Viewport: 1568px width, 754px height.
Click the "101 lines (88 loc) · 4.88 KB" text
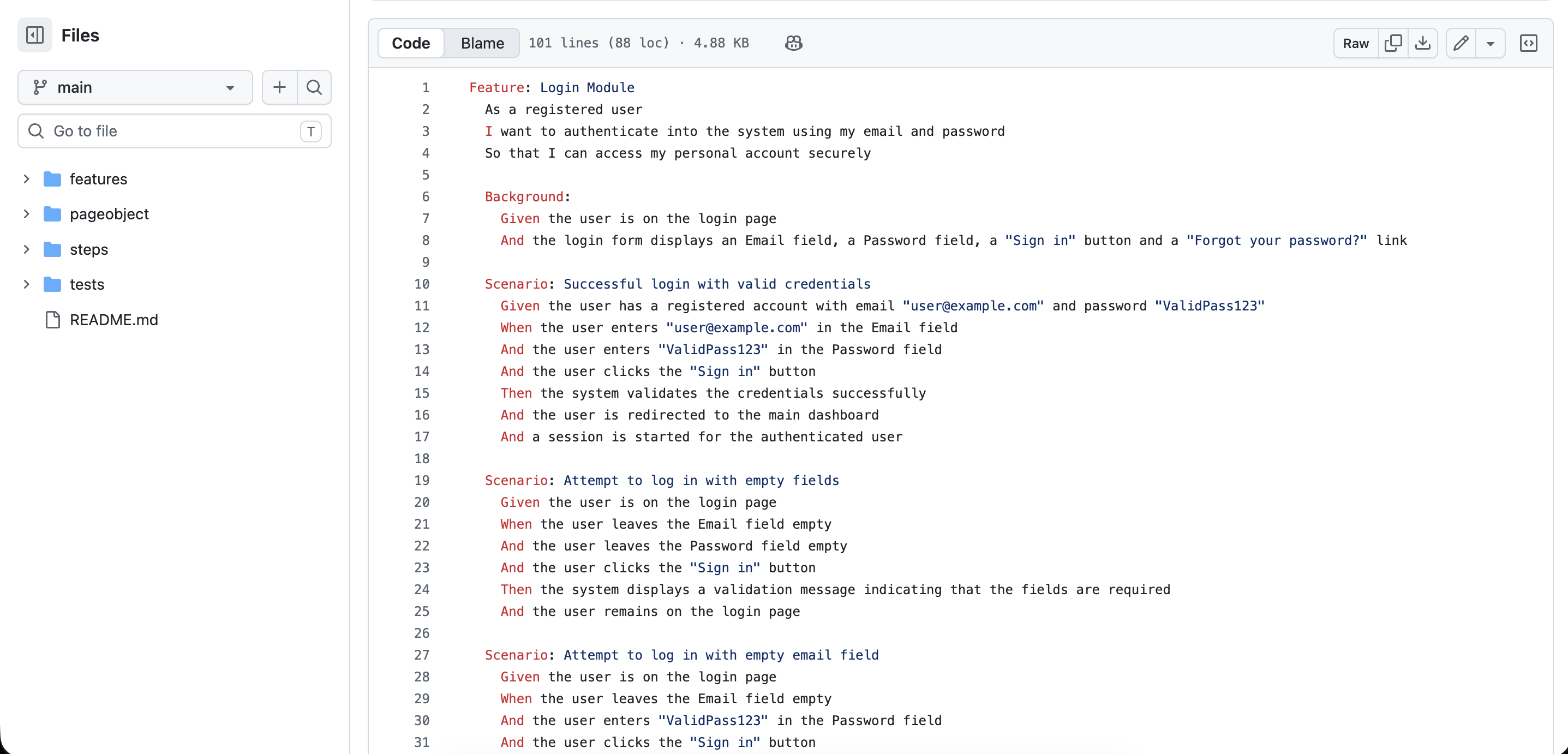click(x=638, y=43)
